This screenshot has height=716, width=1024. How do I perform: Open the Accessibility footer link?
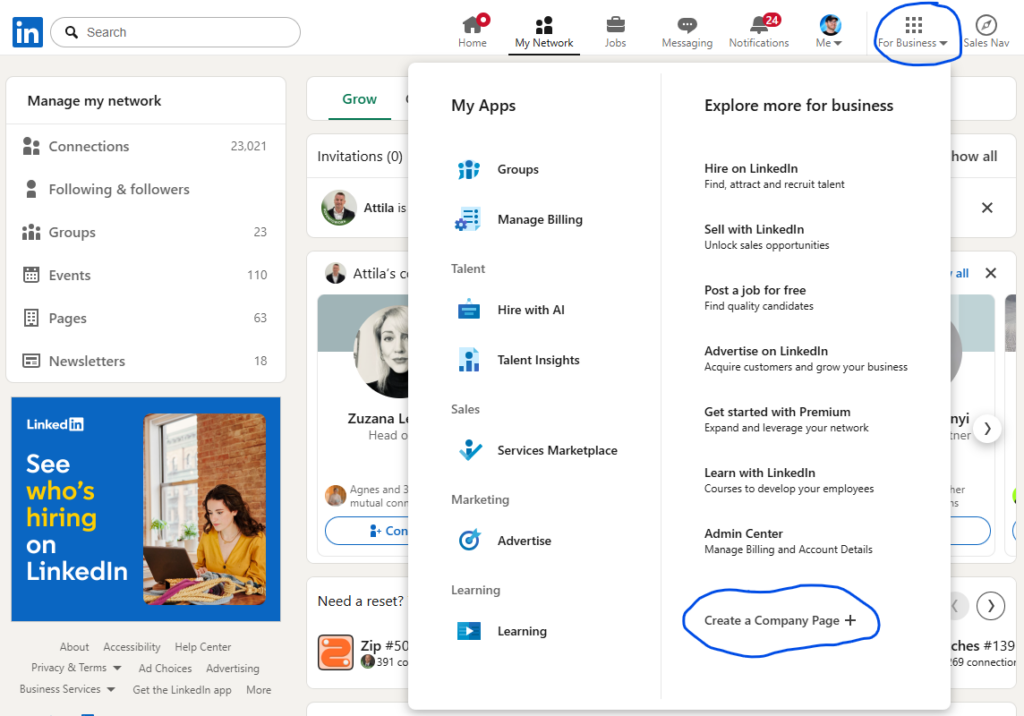pos(132,647)
